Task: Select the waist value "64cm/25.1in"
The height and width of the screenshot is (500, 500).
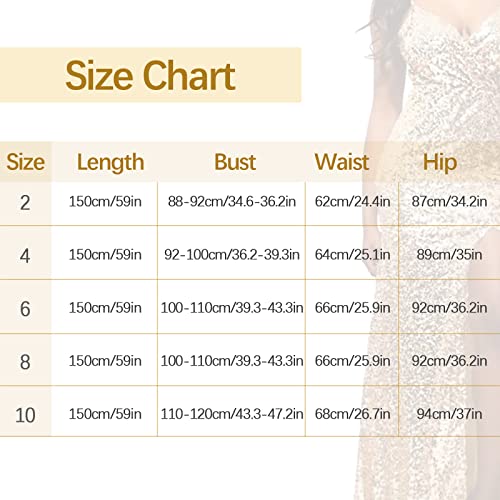Action: click(x=352, y=255)
